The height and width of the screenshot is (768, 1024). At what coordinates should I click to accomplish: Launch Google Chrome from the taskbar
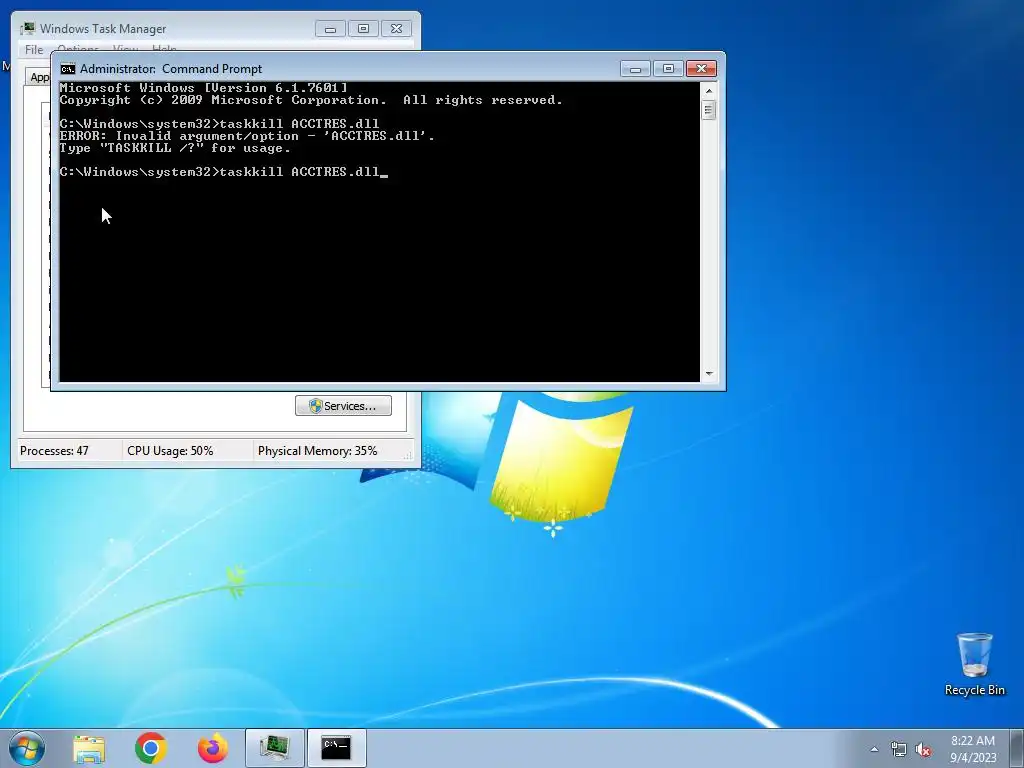click(x=151, y=748)
